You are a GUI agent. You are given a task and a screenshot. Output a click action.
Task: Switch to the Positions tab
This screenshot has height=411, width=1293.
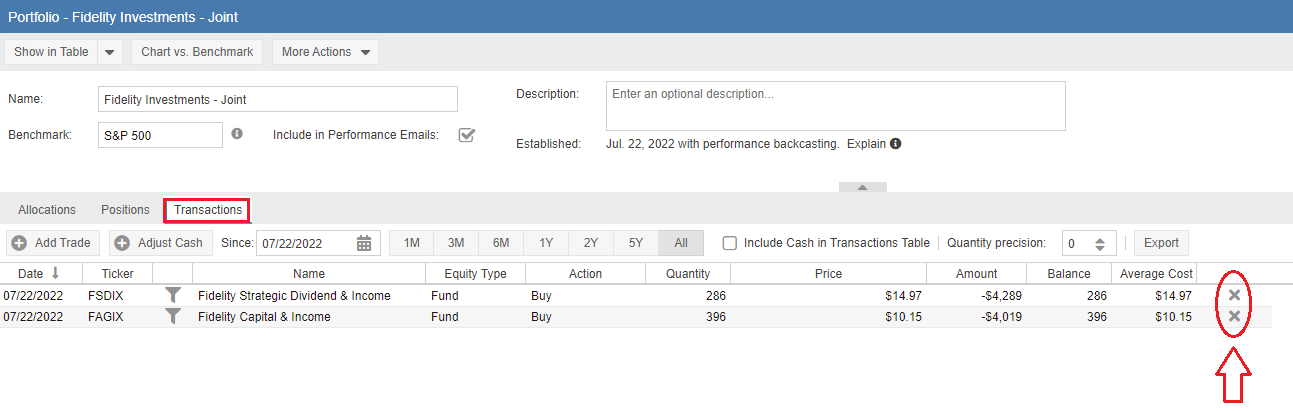tap(125, 210)
